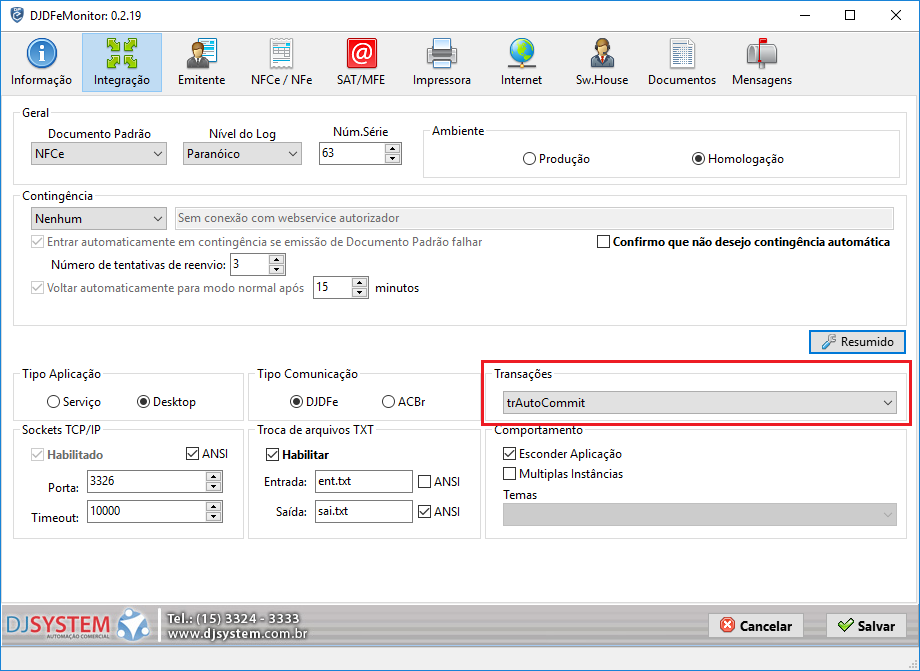Screen dimensions: 920x671
Task: Click the Entrada file name field
Action: coord(364,482)
